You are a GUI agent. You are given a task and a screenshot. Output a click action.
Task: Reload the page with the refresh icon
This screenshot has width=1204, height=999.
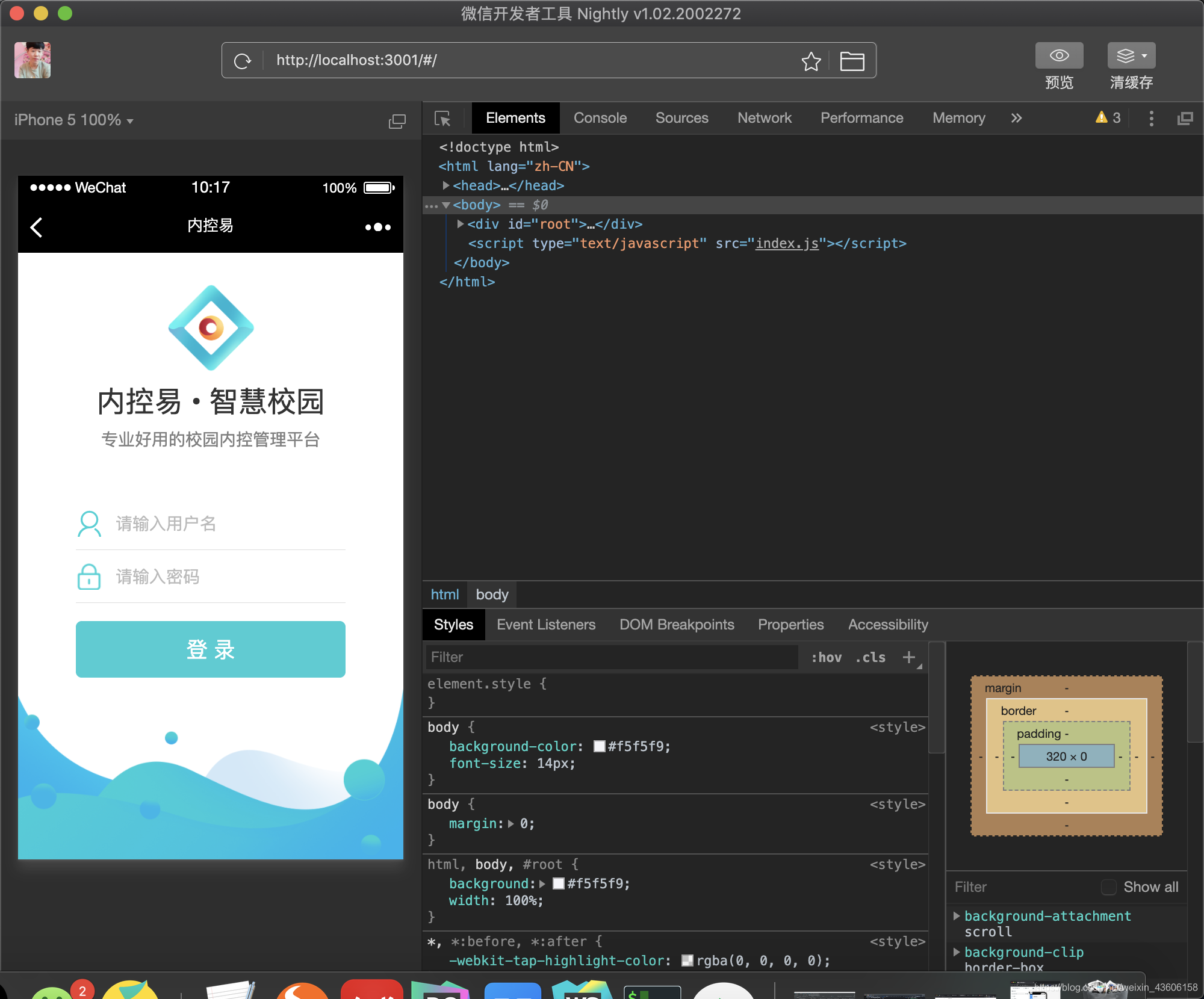[x=243, y=61]
